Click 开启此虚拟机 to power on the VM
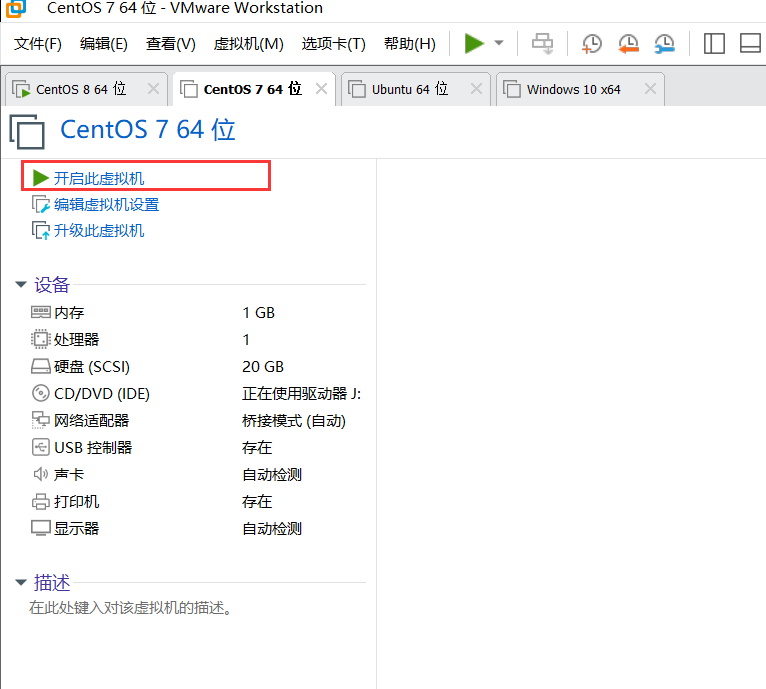The height and width of the screenshot is (689, 766). click(x=99, y=178)
